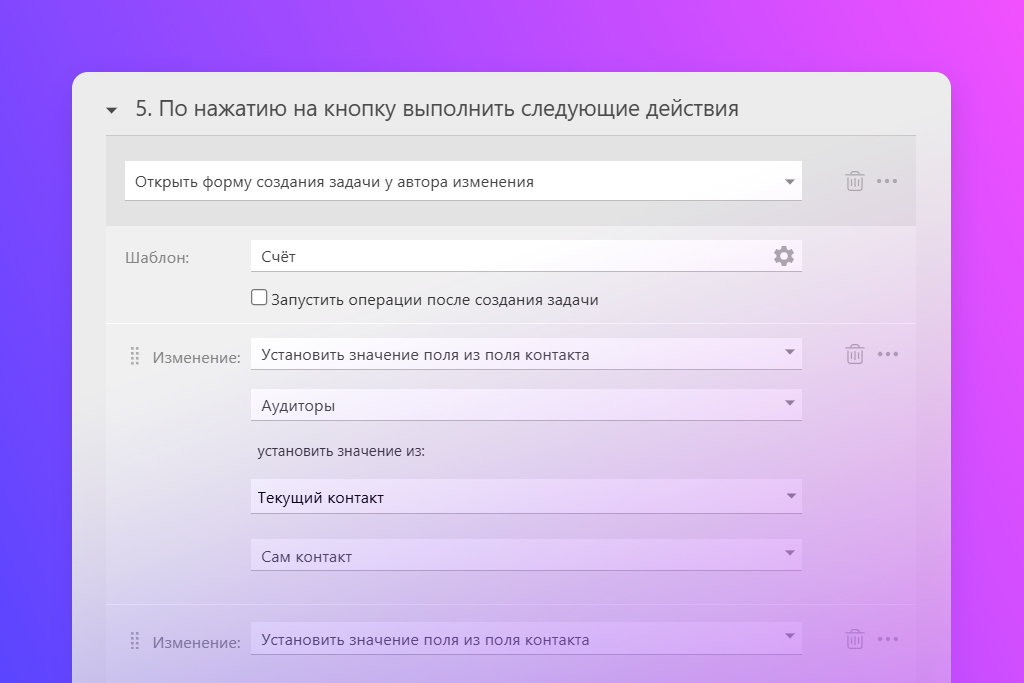Open more options for task form action
Viewport: 1024px width, 683px height.
coord(887,181)
